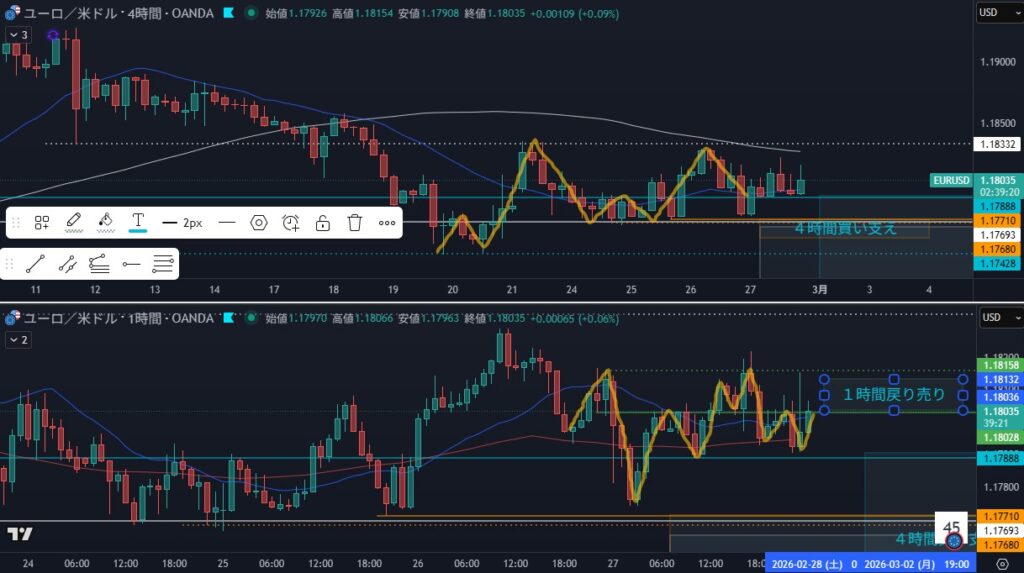Toggle the lock on the selected drawing
The width and height of the screenshot is (1024, 573).
[x=322, y=222]
